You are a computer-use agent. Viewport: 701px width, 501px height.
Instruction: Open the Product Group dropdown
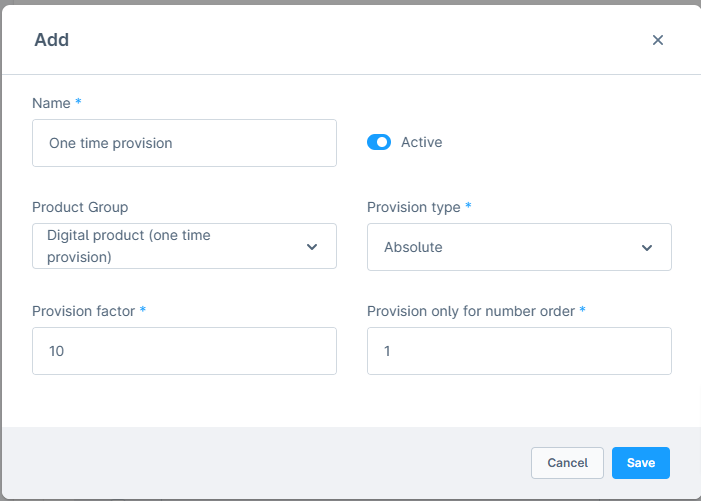click(184, 246)
